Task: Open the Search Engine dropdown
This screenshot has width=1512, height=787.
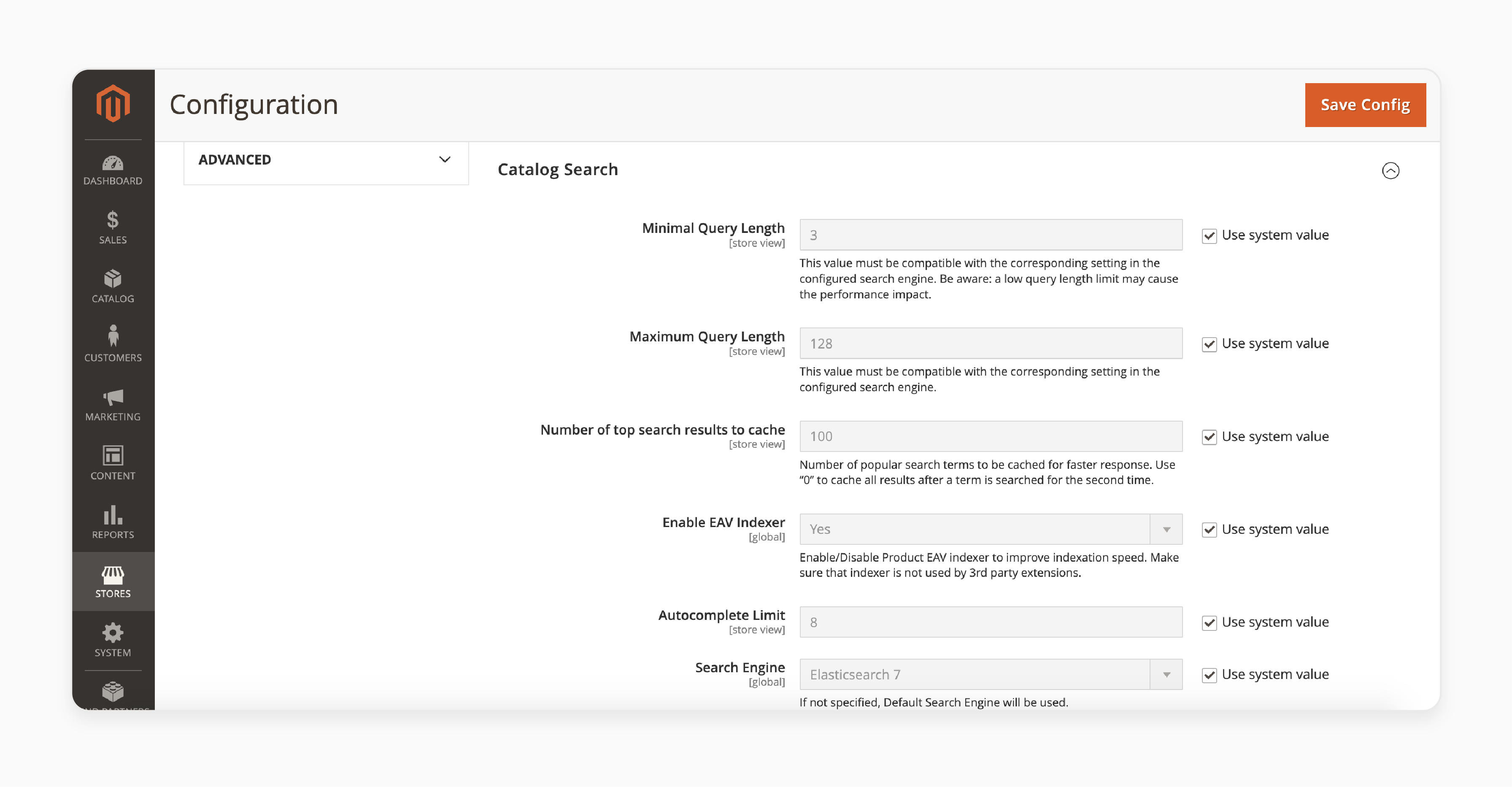Action: [x=991, y=674]
